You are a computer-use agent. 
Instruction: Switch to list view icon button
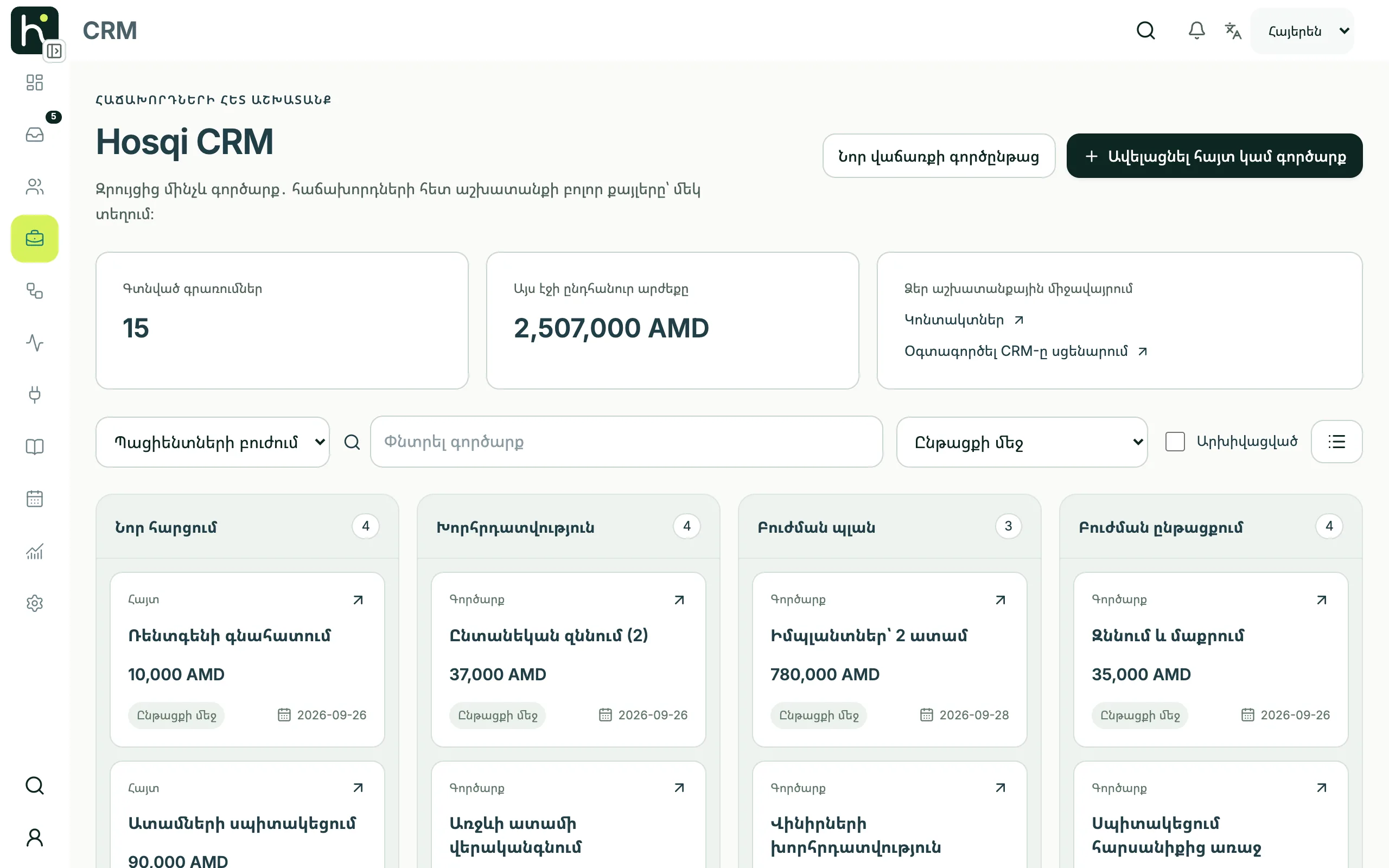[1336, 442]
